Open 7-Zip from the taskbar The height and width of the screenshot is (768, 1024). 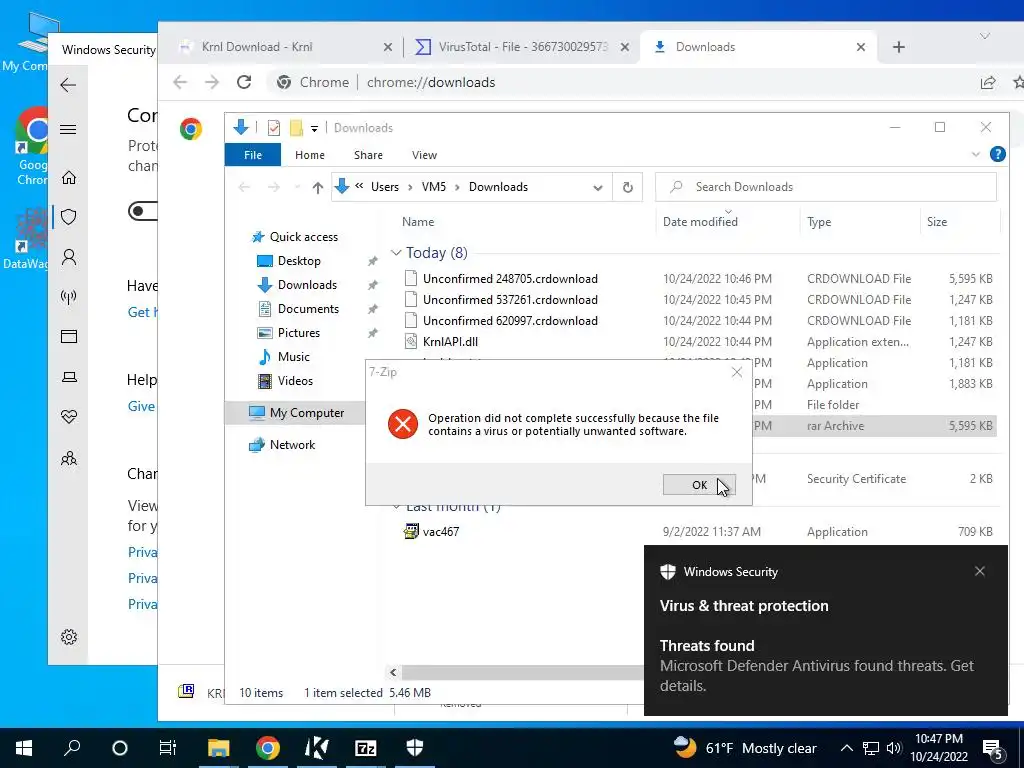(x=366, y=748)
